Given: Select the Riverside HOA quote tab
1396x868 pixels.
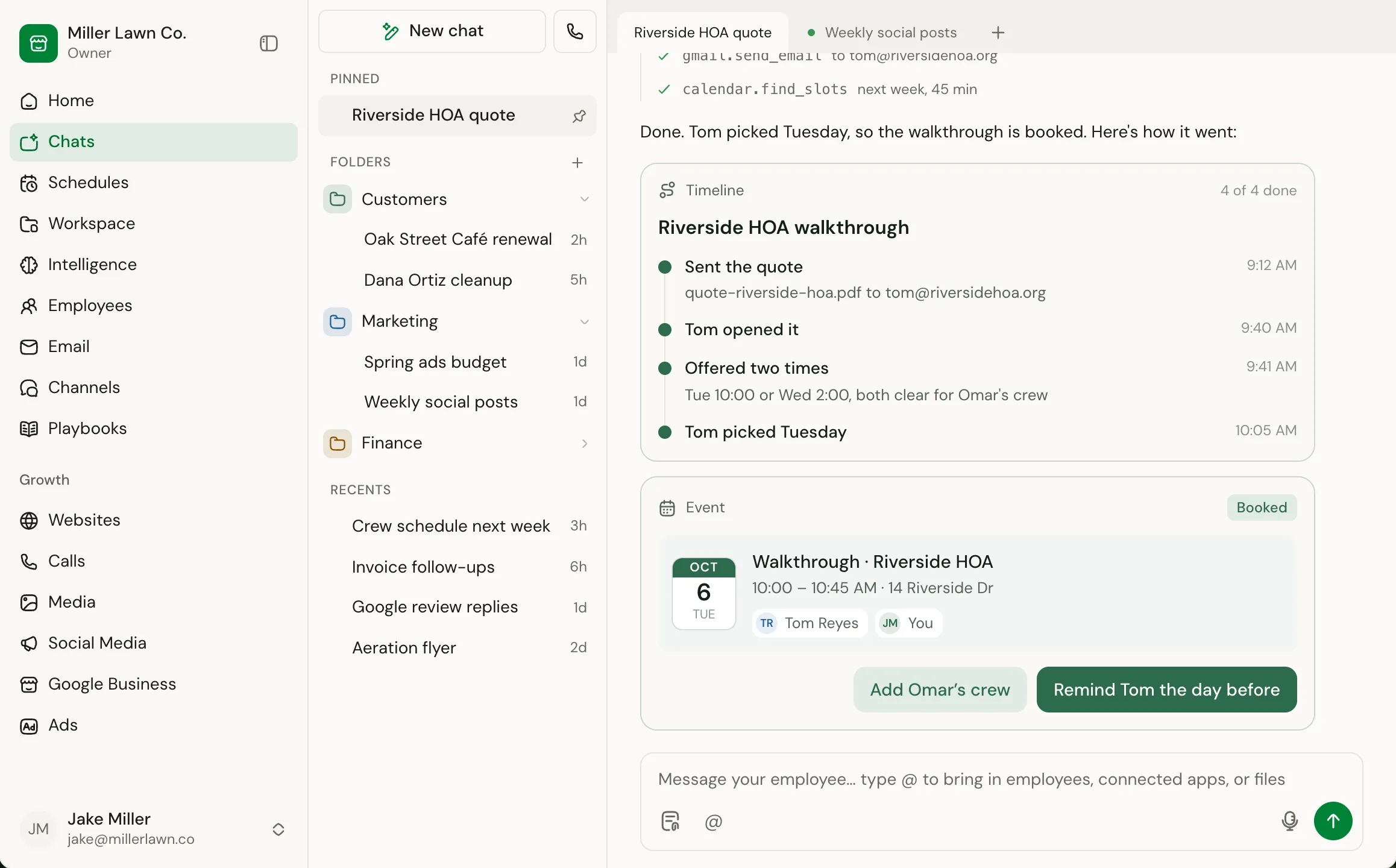Looking at the screenshot, I should click(x=703, y=33).
